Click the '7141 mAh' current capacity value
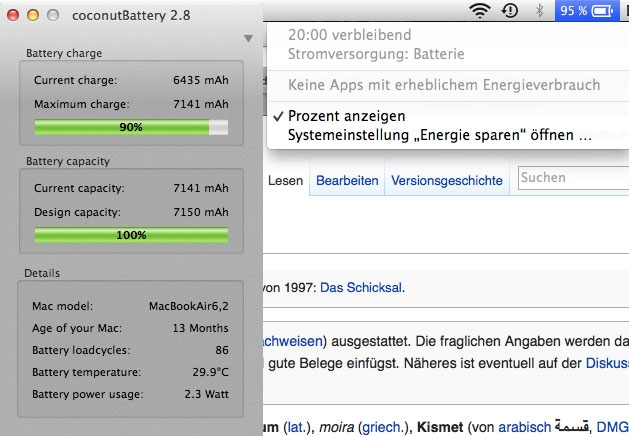 click(x=201, y=188)
